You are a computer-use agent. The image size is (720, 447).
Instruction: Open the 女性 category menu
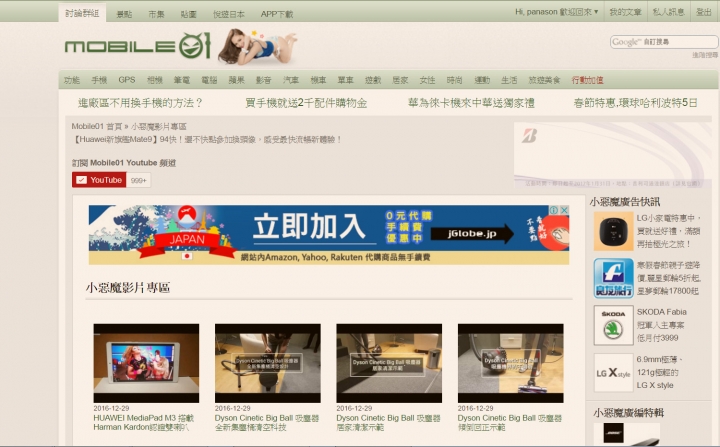427,80
